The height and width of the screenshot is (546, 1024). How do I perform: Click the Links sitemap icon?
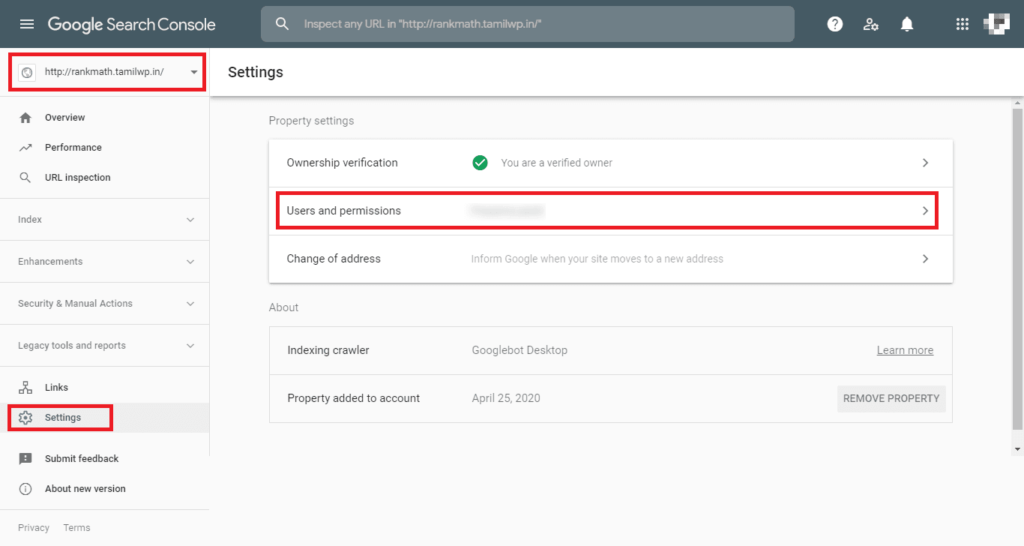[25, 387]
